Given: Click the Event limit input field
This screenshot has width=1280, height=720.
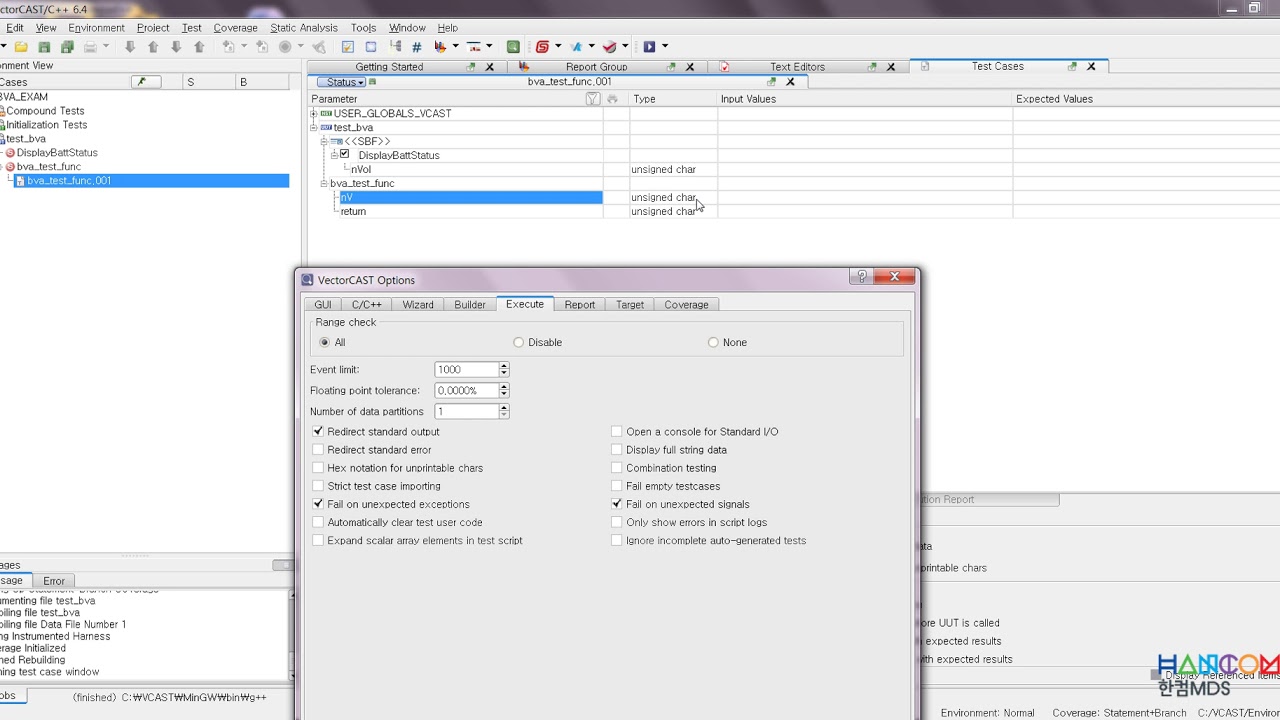Looking at the screenshot, I should (x=466, y=370).
